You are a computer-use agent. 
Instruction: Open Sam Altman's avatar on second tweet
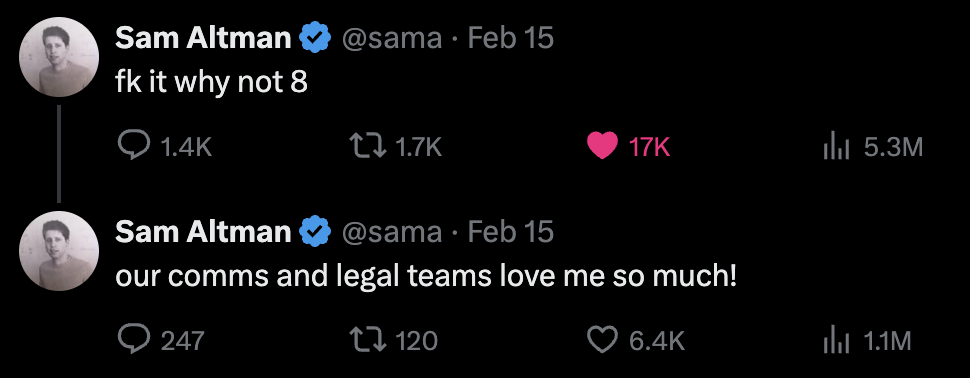tap(59, 251)
